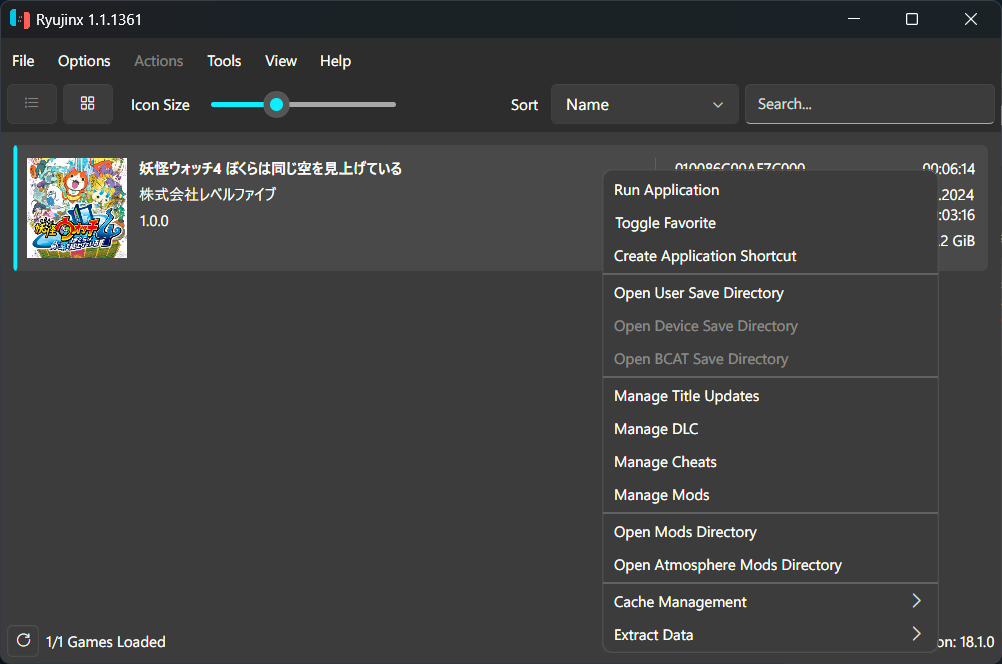Expand the Extract Data submenu

pyautogui.click(x=770, y=635)
